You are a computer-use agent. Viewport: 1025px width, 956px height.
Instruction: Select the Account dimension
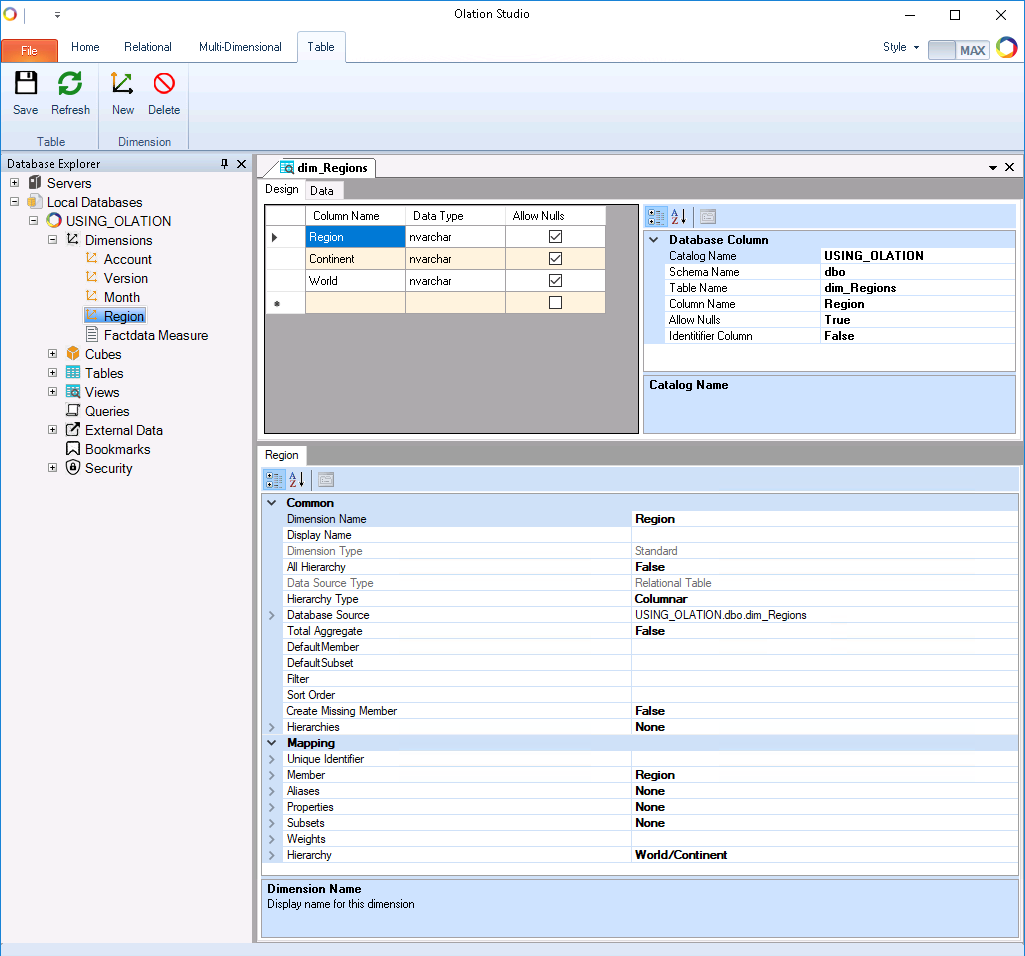[x=127, y=259]
